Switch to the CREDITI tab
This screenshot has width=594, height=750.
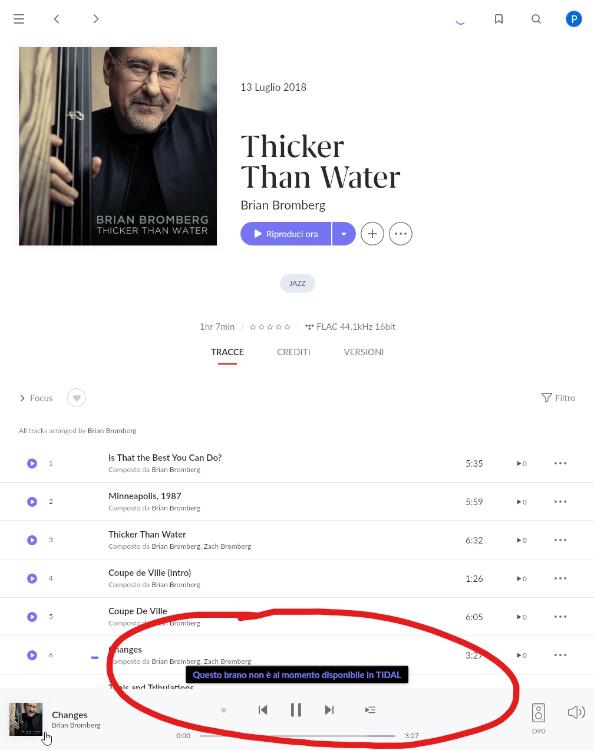(294, 352)
